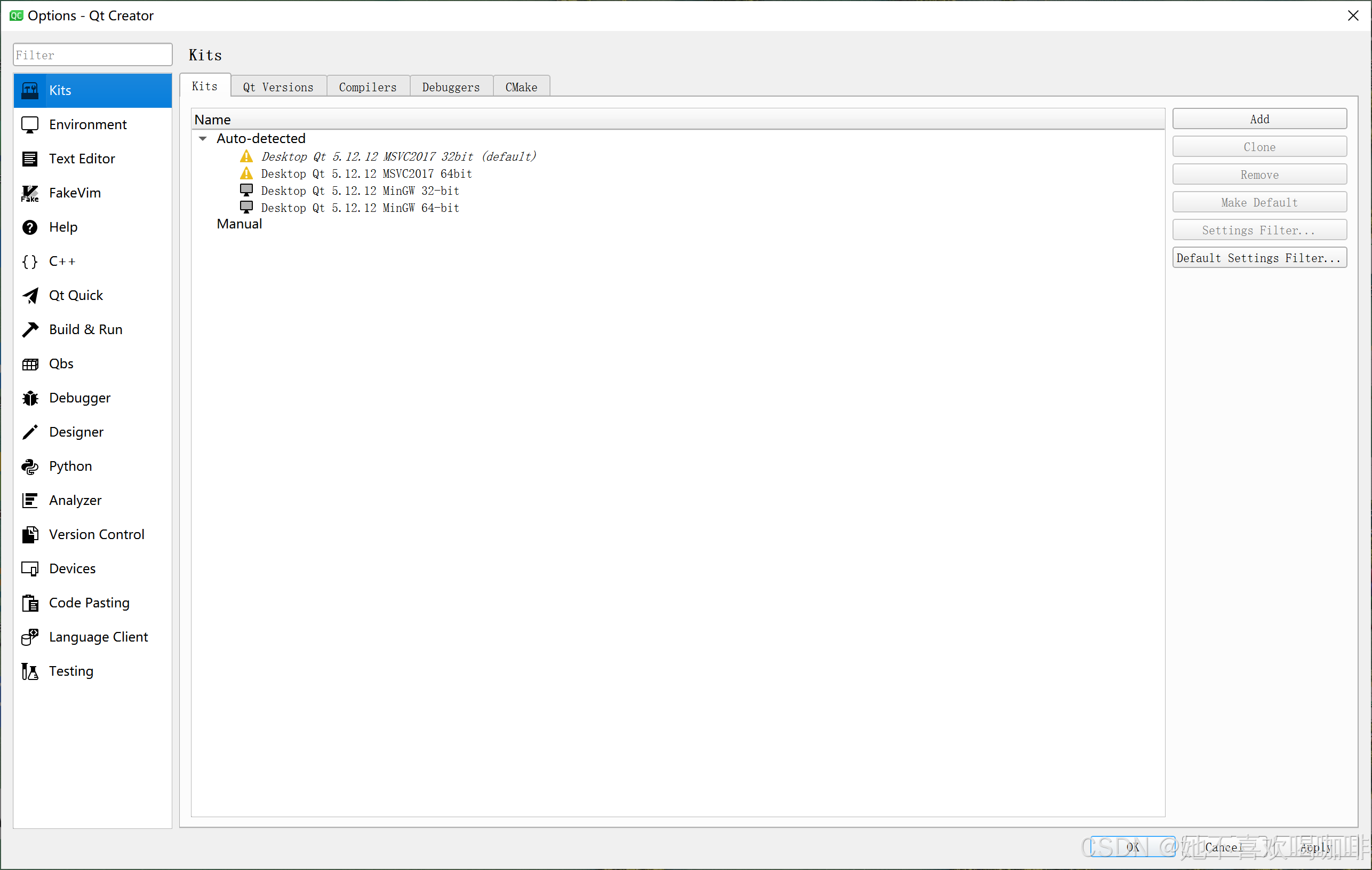This screenshot has width=1372, height=870.
Task: Open the Python settings icon
Action: (x=30, y=466)
